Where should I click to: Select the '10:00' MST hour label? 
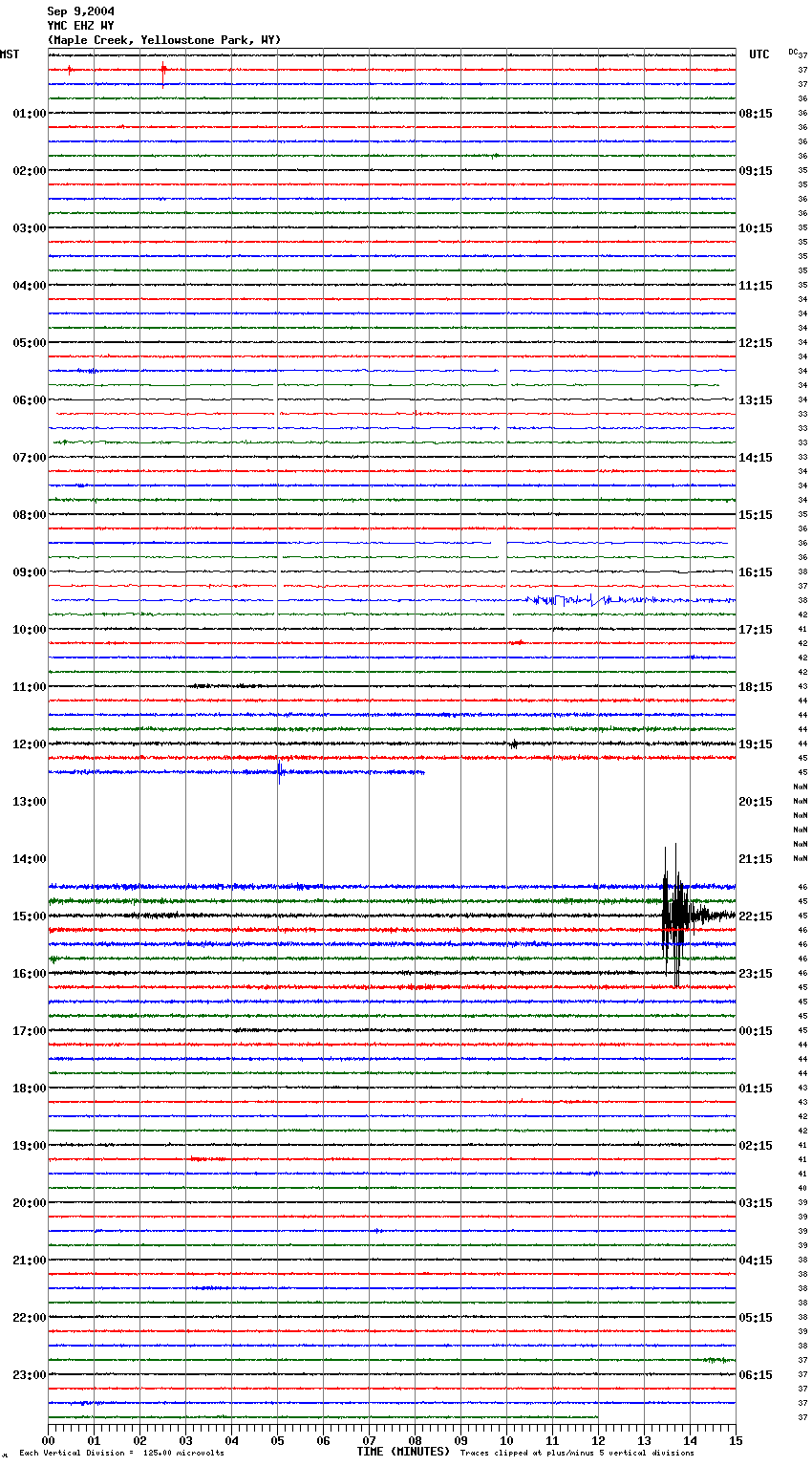click(x=30, y=630)
